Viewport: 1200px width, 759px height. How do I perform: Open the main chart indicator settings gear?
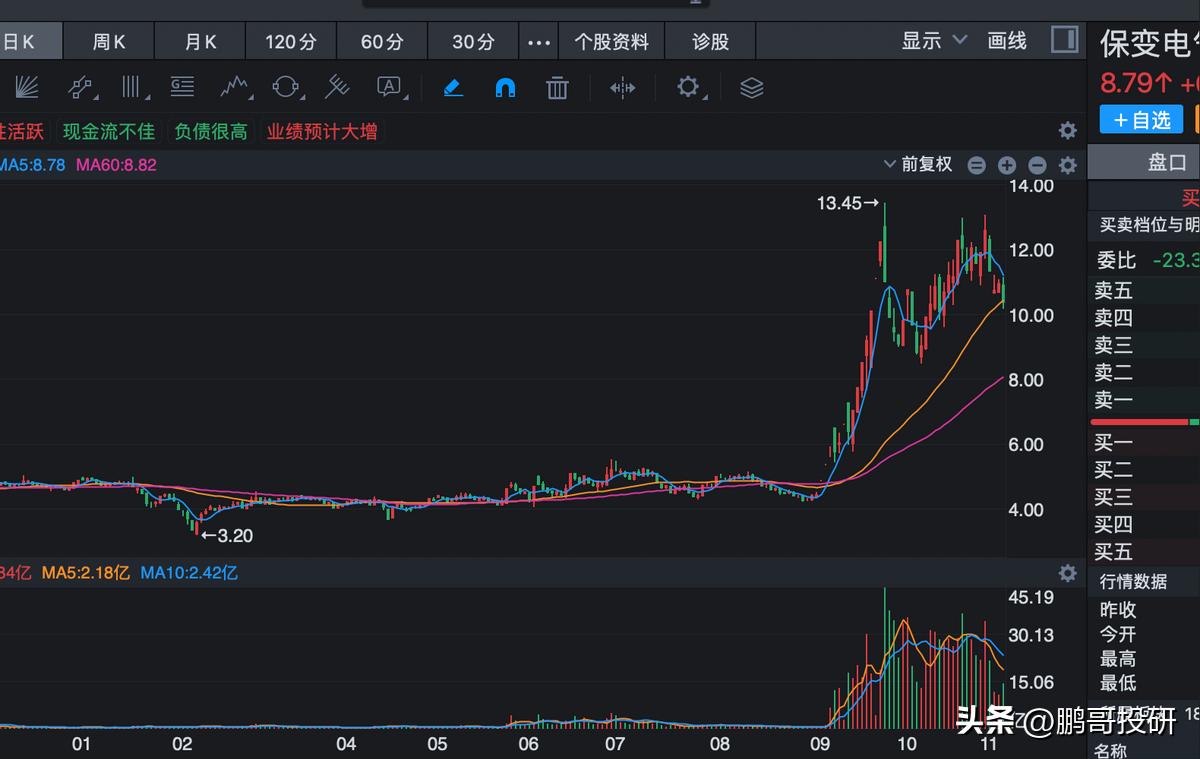pyautogui.click(x=1067, y=164)
